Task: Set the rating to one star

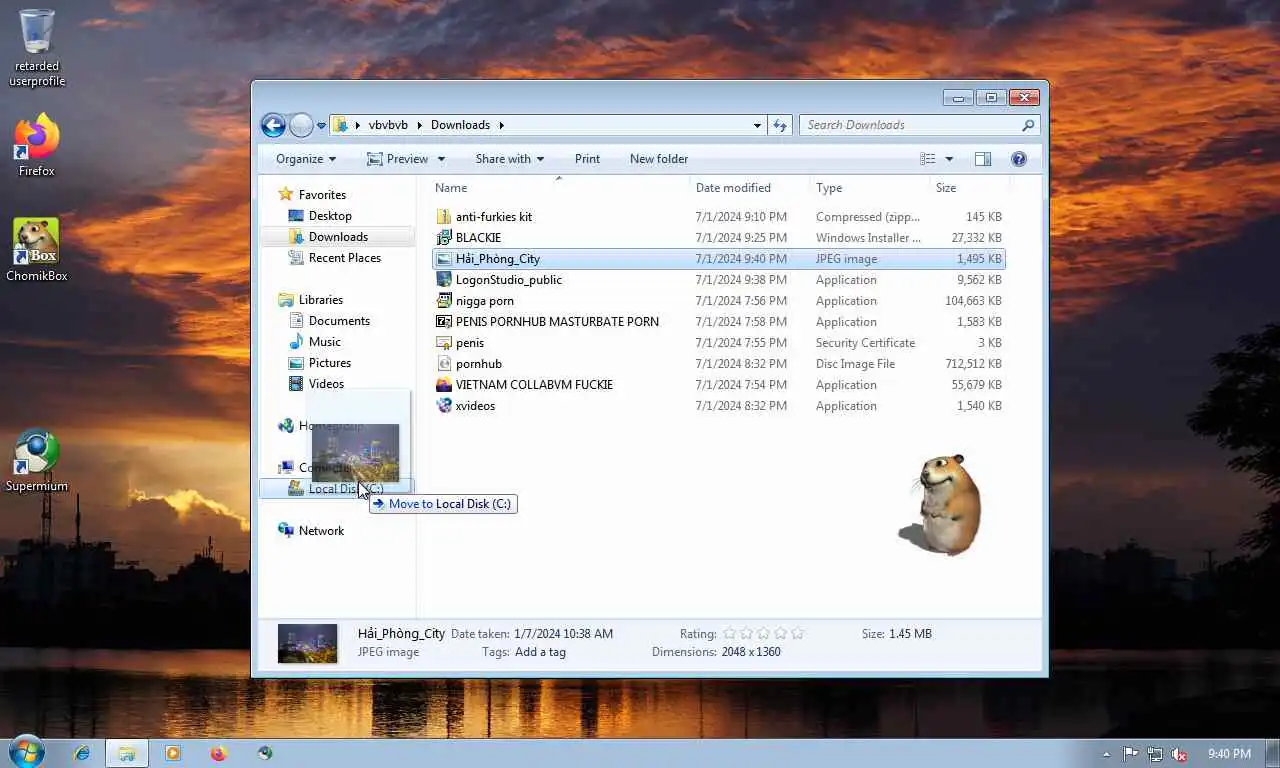Action: tap(730, 633)
